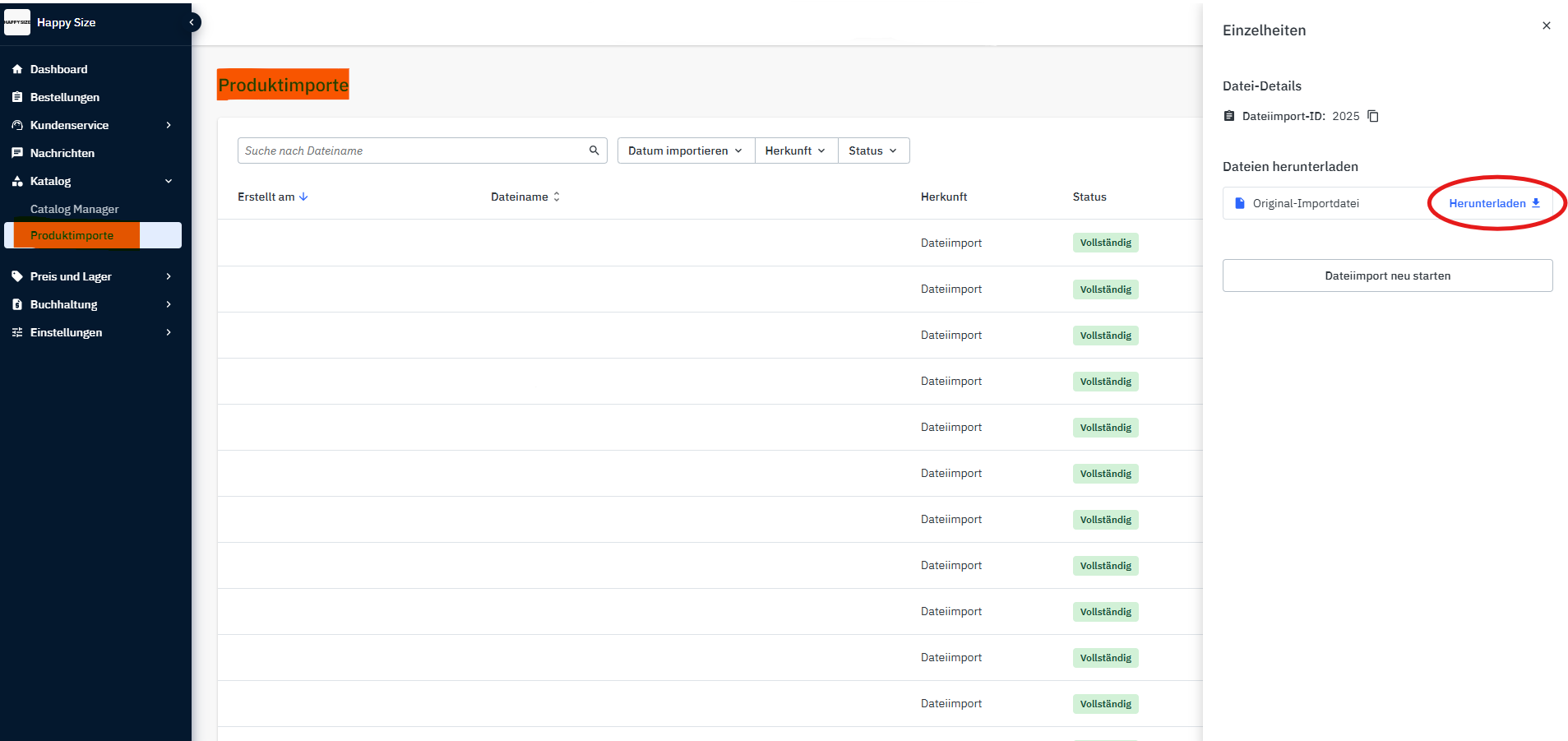Viewport: 1568px width, 741px height.
Task: Click the Happy Size logo
Action: [x=17, y=22]
